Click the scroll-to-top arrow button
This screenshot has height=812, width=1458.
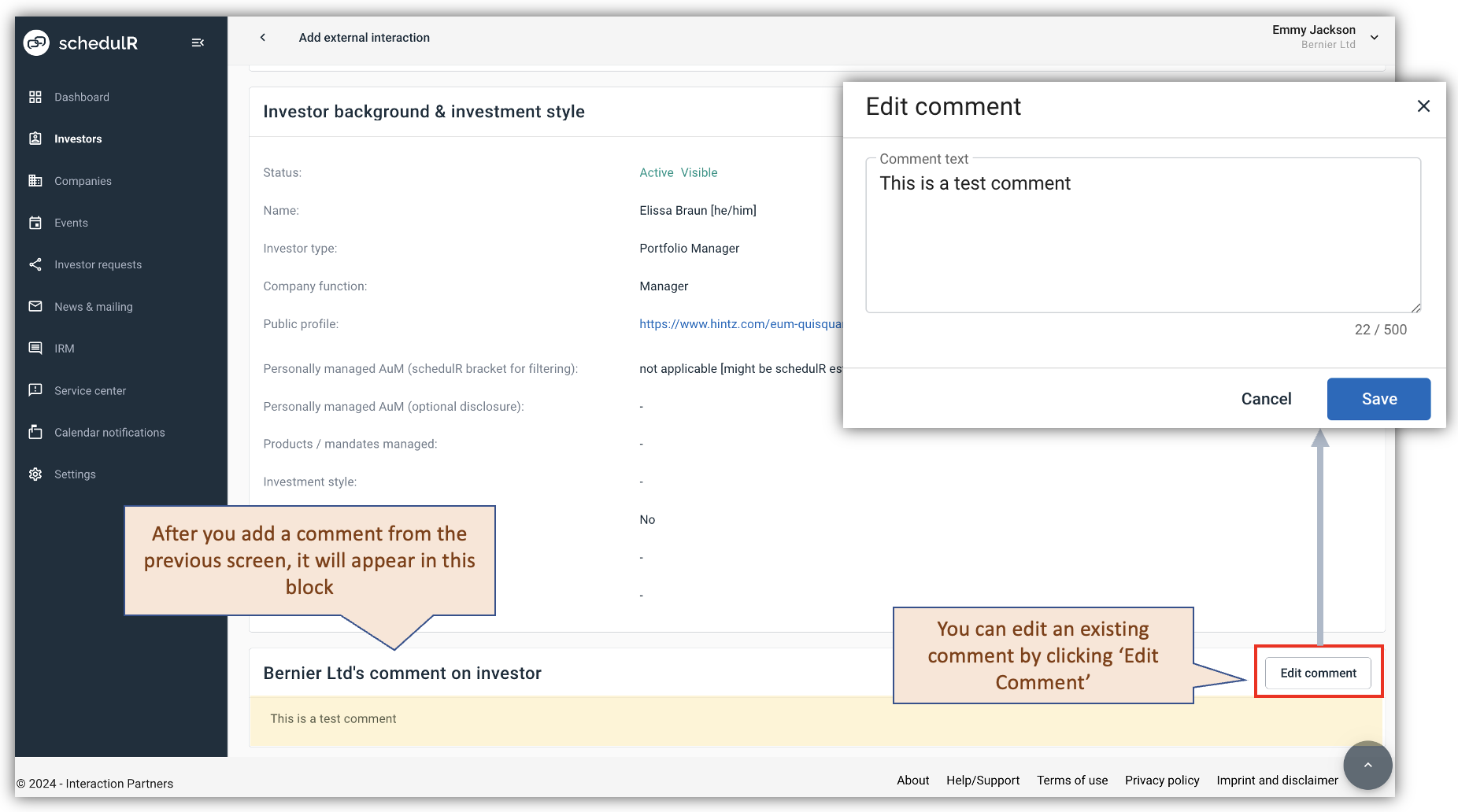coord(1367,765)
